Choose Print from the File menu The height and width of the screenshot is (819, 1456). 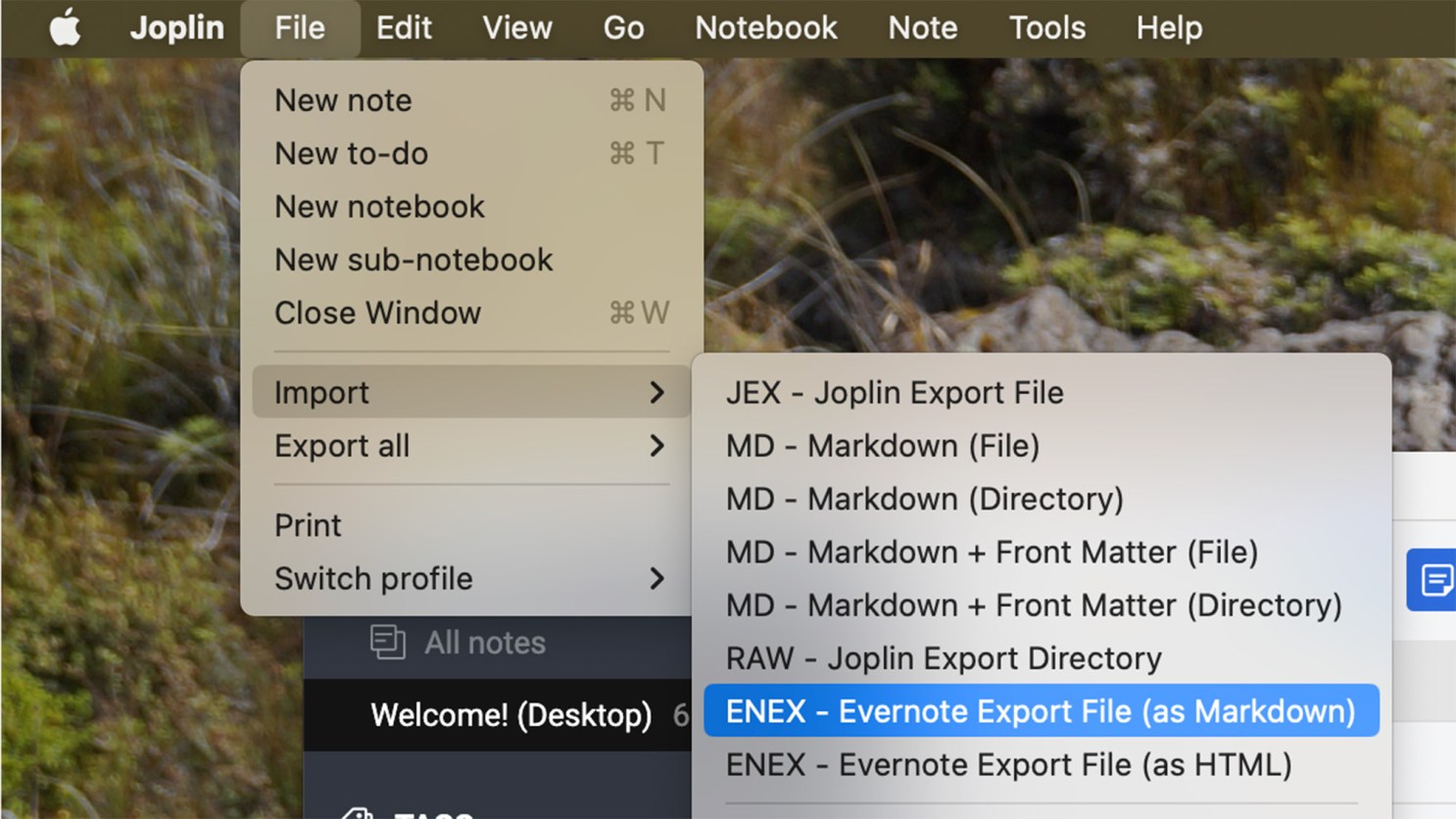pos(307,524)
